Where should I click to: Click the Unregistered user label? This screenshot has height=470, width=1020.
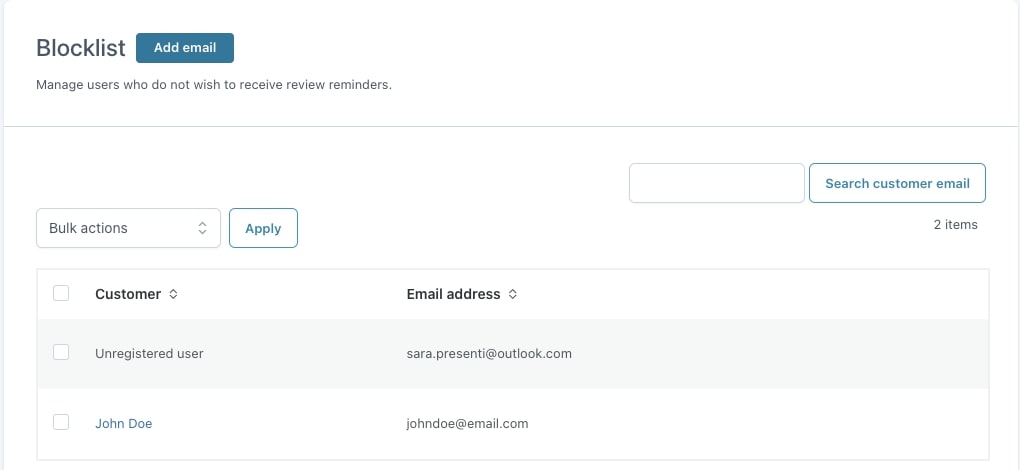point(149,354)
